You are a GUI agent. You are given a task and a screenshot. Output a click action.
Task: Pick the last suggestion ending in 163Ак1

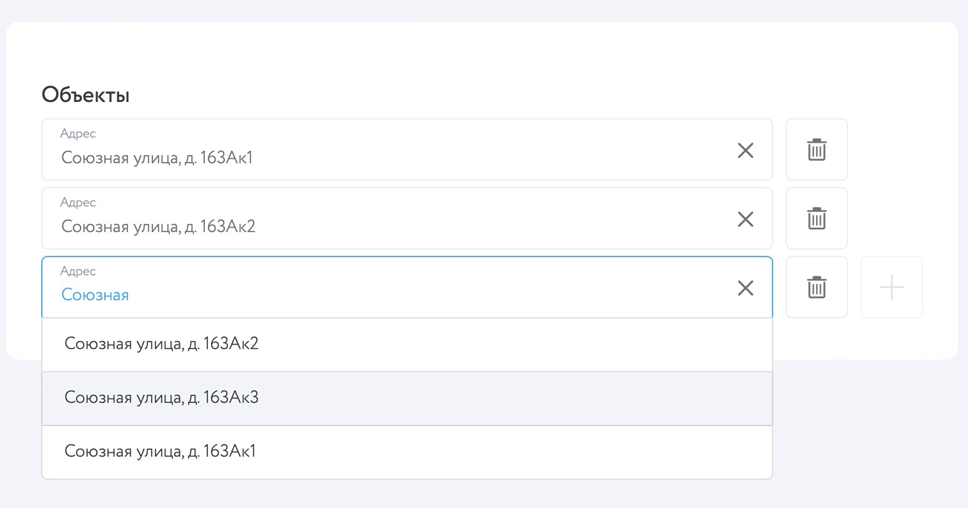[x=160, y=452]
